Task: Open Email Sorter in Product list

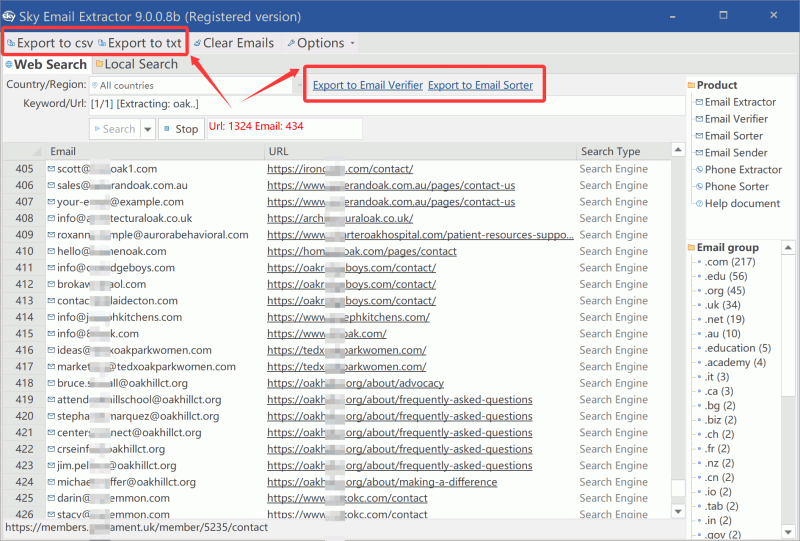Action: pos(734,136)
